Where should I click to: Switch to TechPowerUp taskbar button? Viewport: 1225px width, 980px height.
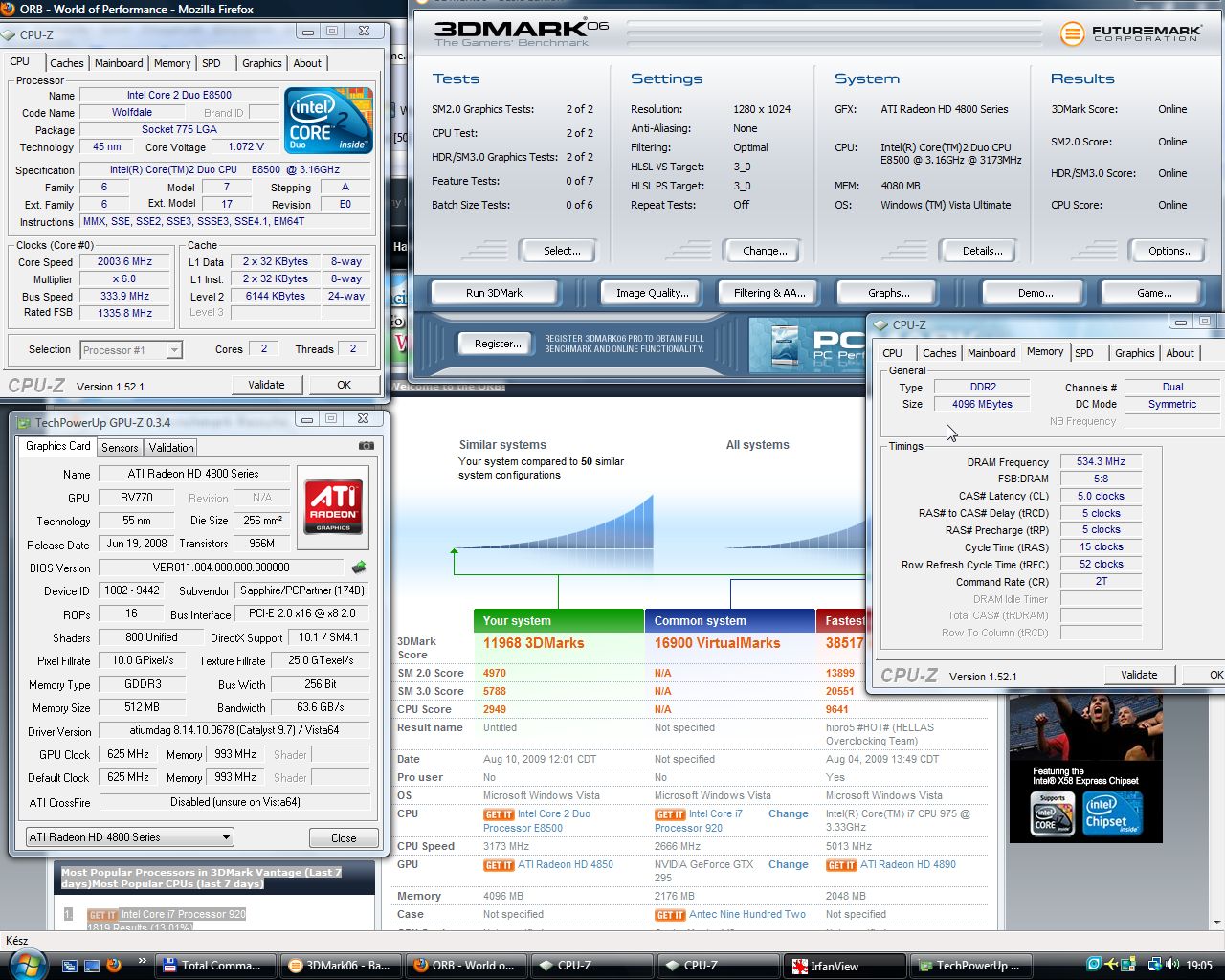tap(970, 966)
